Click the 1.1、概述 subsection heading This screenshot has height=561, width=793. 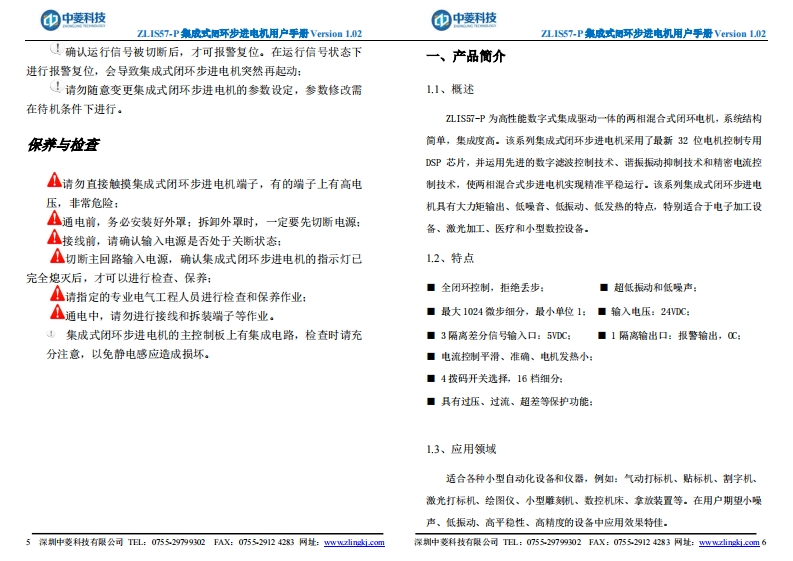click(x=450, y=89)
